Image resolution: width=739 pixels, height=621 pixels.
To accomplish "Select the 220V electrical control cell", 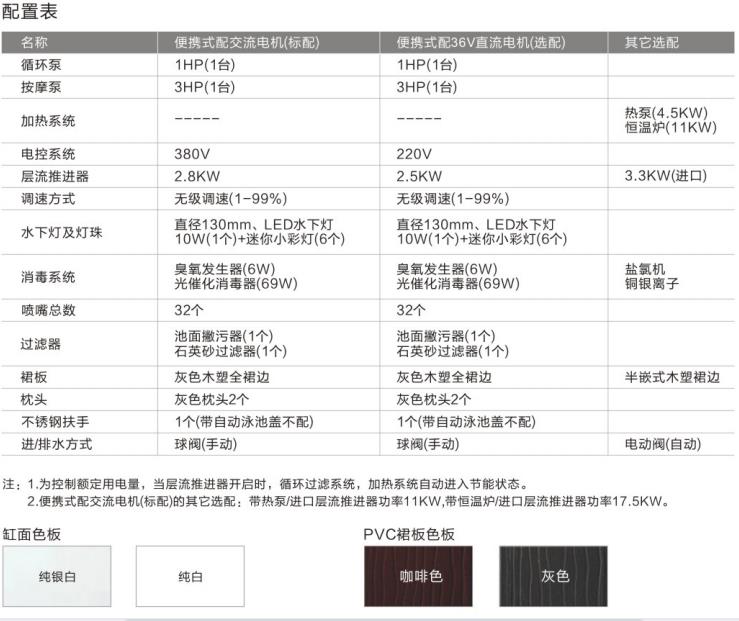I will (414, 154).
